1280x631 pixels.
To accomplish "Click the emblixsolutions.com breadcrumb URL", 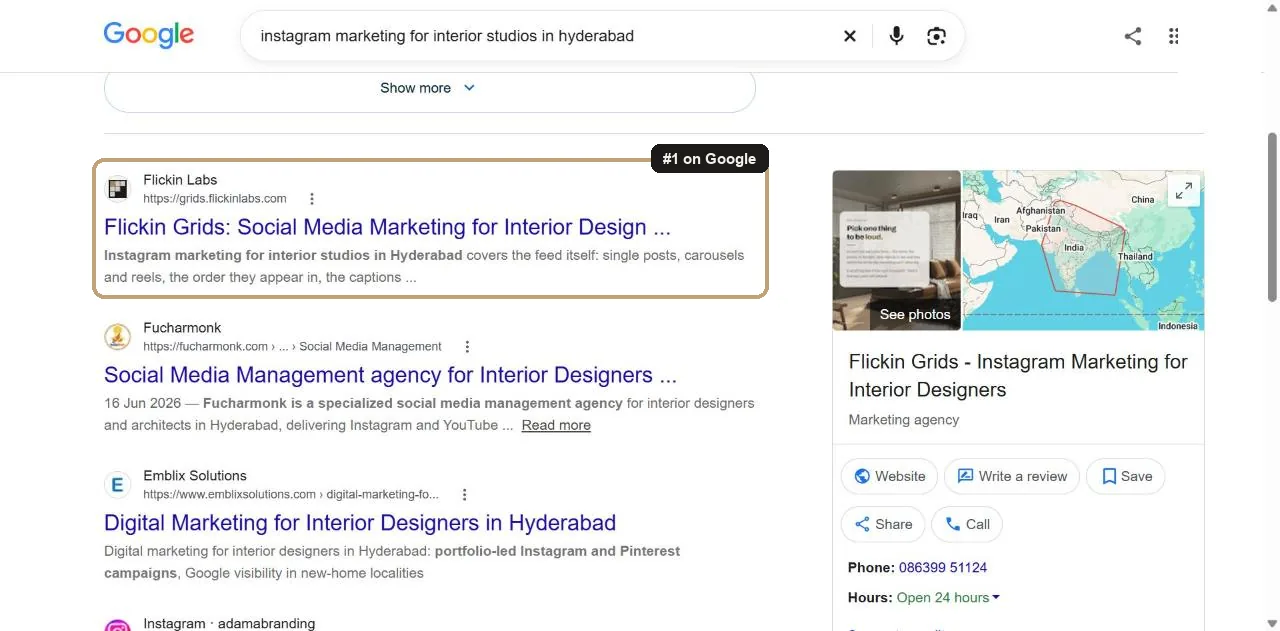I will (x=291, y=495).
